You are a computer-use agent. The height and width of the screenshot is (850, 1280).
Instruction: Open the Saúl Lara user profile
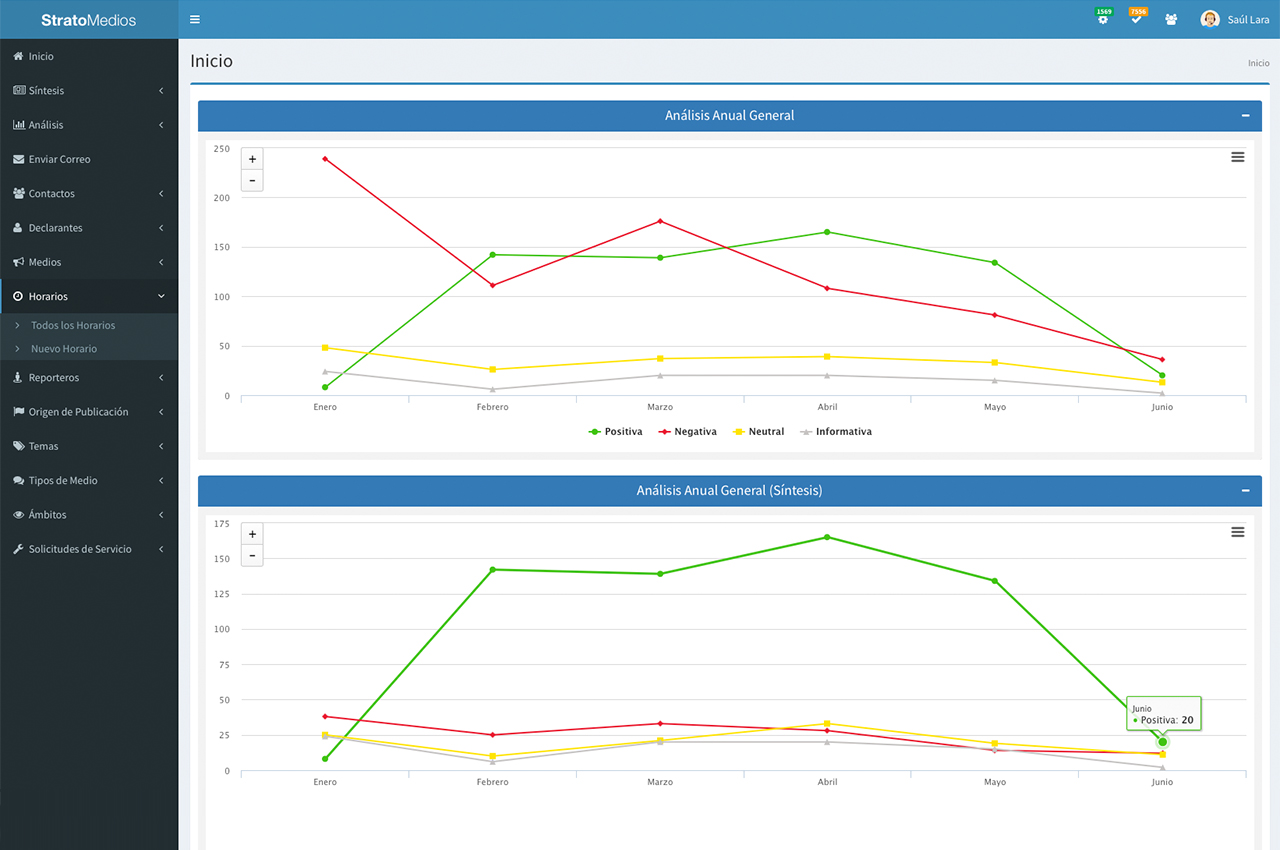(1235, 20)
